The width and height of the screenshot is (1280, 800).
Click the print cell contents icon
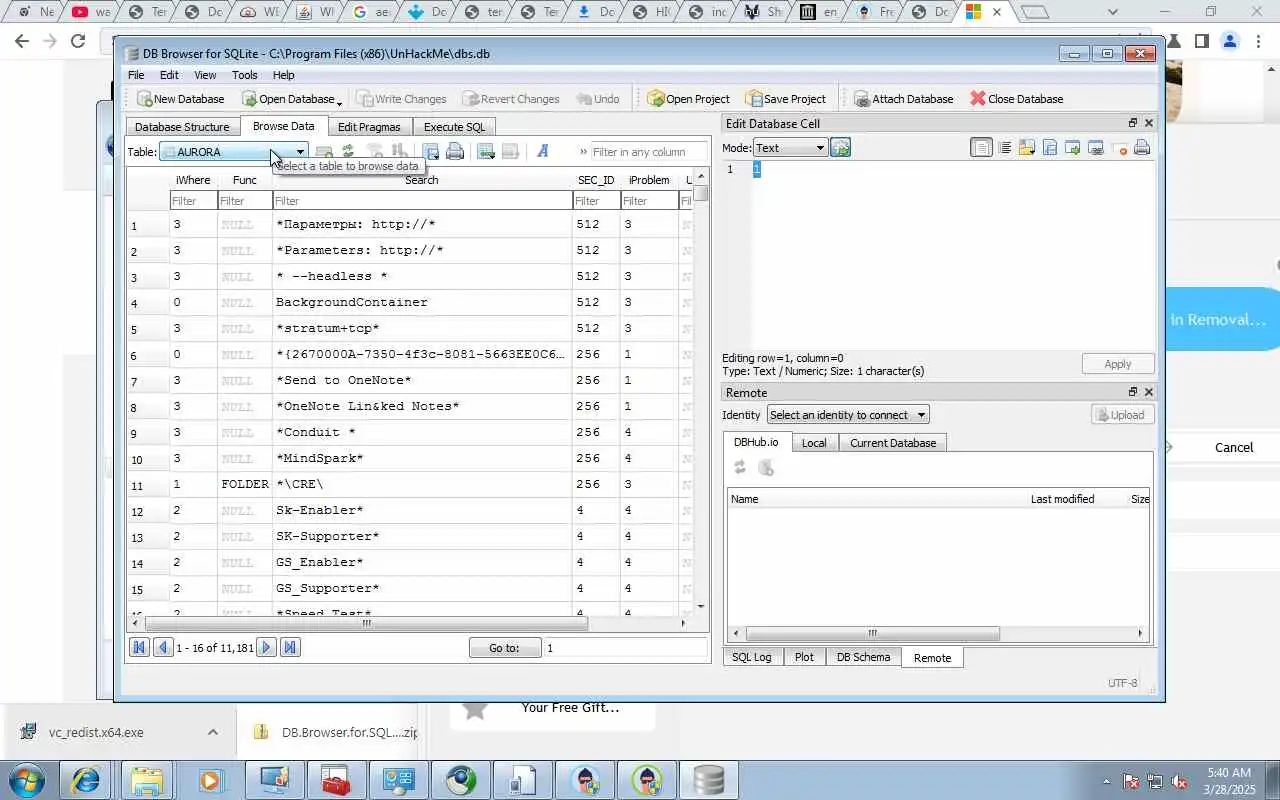tap(1142, 148)
